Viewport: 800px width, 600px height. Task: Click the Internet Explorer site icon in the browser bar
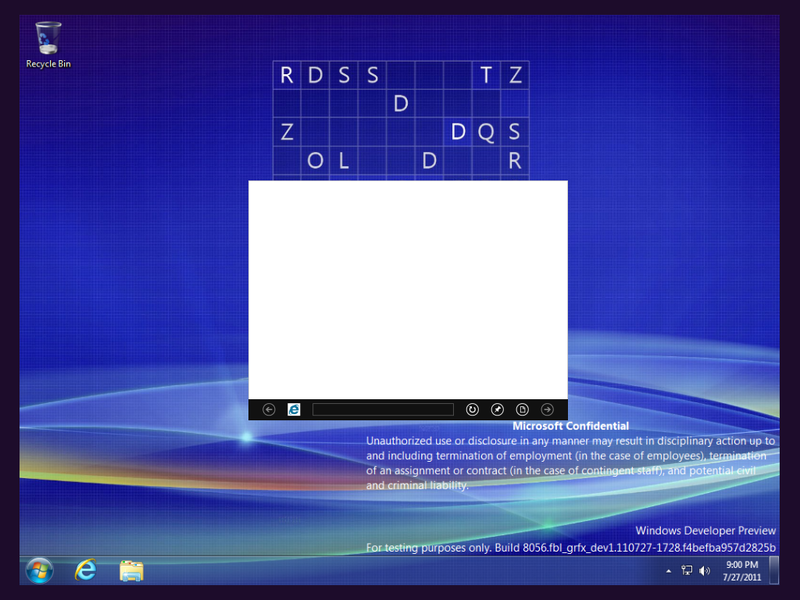(294, 409)
